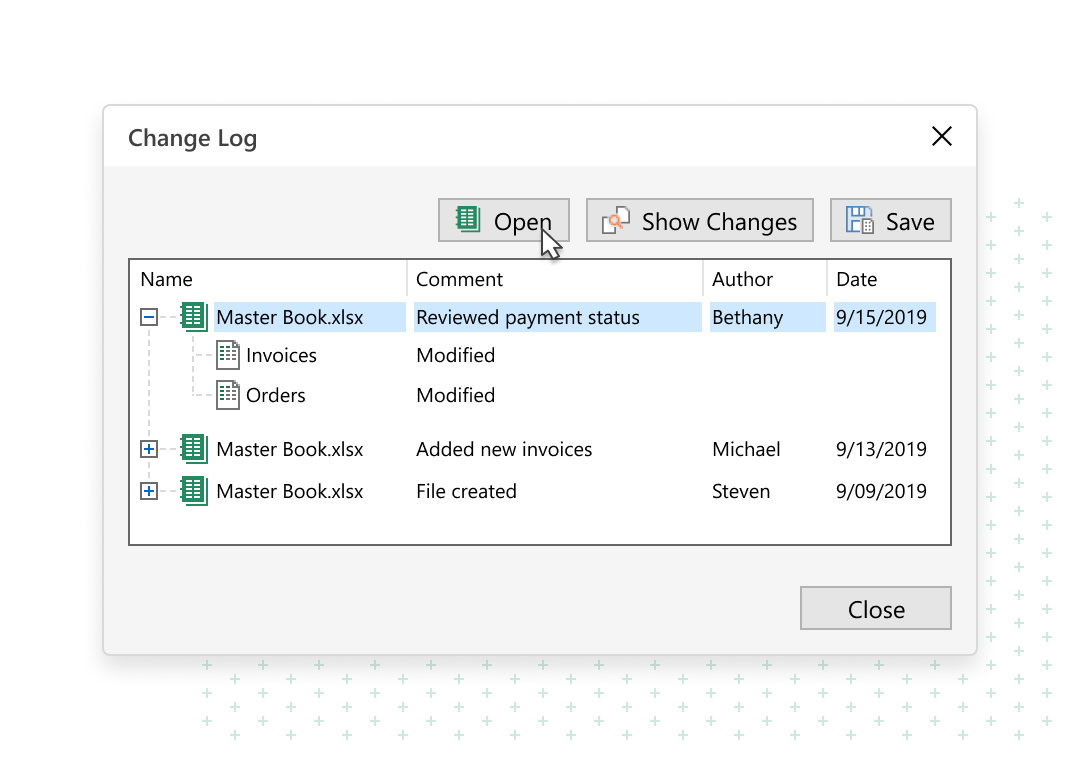This screenshot has height=760, width=1080.
Task: Click the workbook icon of 9/13/2019 version
Action: (x=194, y=450)
